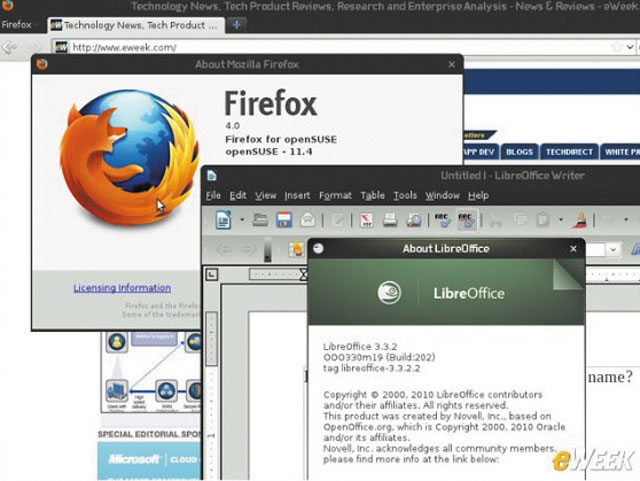
Task: Open the combo box dropdown right of About LibreOffice
Action: click(613, 249)
